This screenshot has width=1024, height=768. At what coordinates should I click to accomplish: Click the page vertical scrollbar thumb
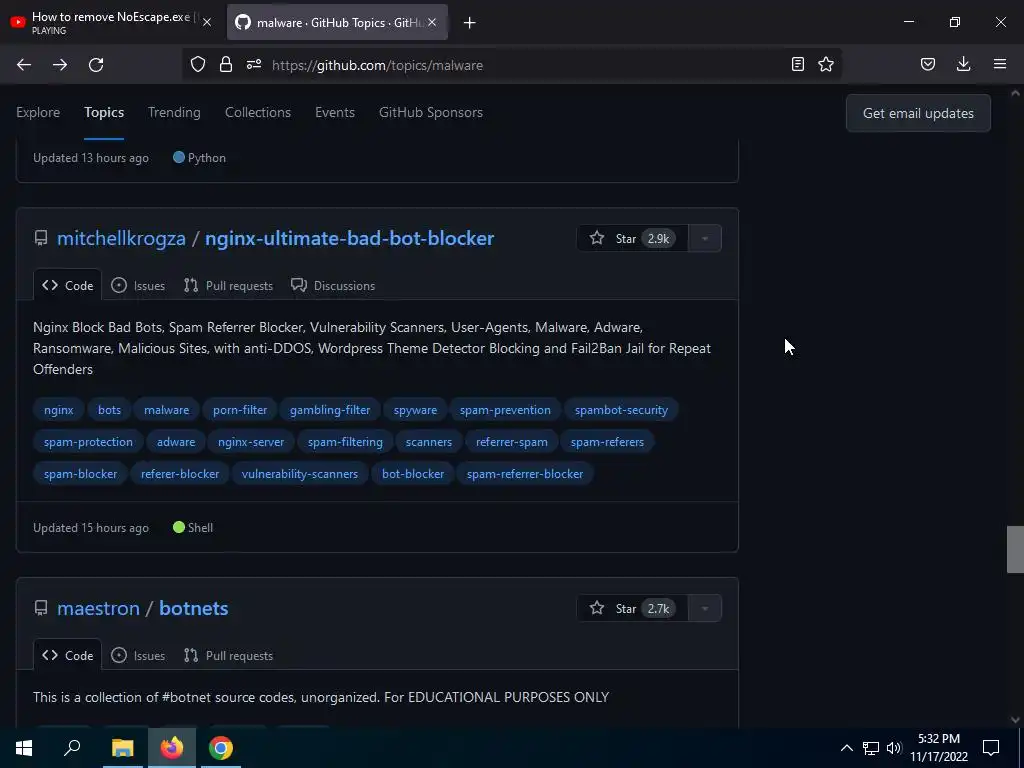click(1015, 549)
